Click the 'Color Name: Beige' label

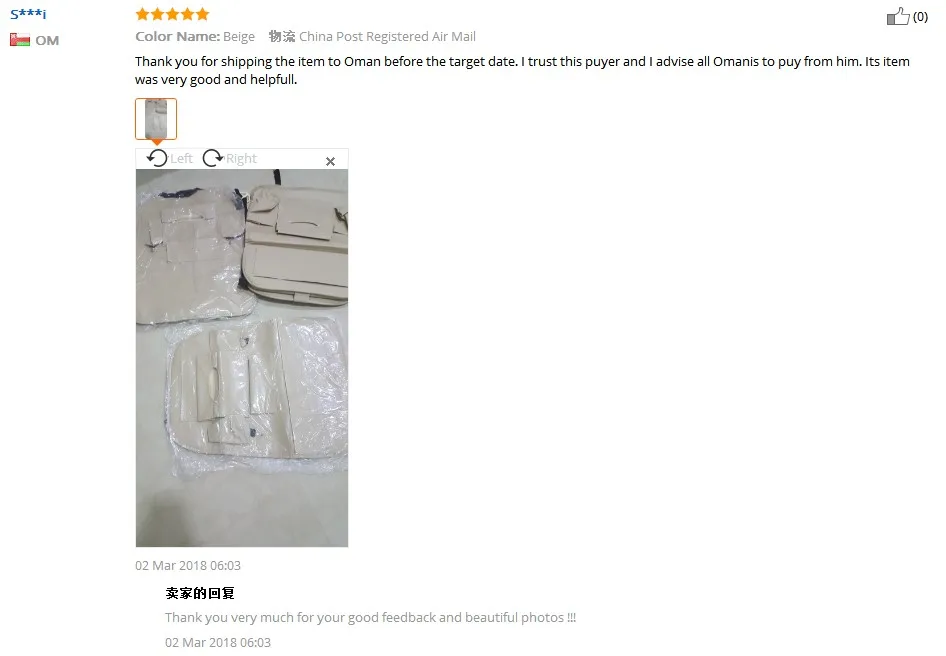[x=195, y=36]
